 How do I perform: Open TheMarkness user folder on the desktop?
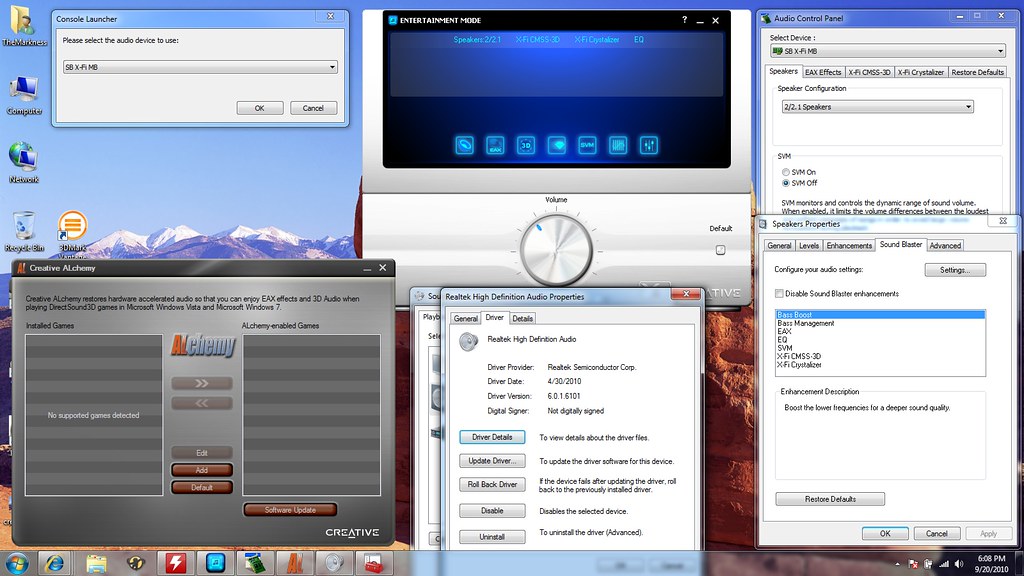24,25
